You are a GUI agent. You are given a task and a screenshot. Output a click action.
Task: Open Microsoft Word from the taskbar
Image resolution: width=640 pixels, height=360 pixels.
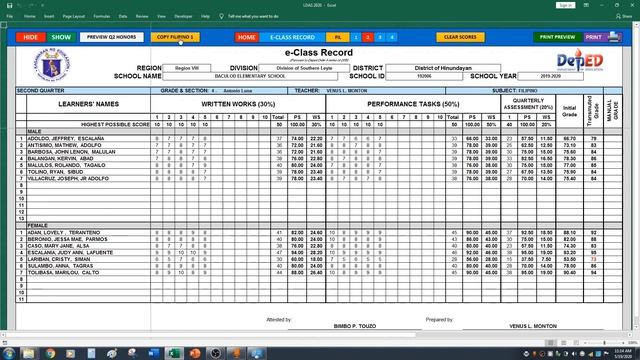coord(153,353)
